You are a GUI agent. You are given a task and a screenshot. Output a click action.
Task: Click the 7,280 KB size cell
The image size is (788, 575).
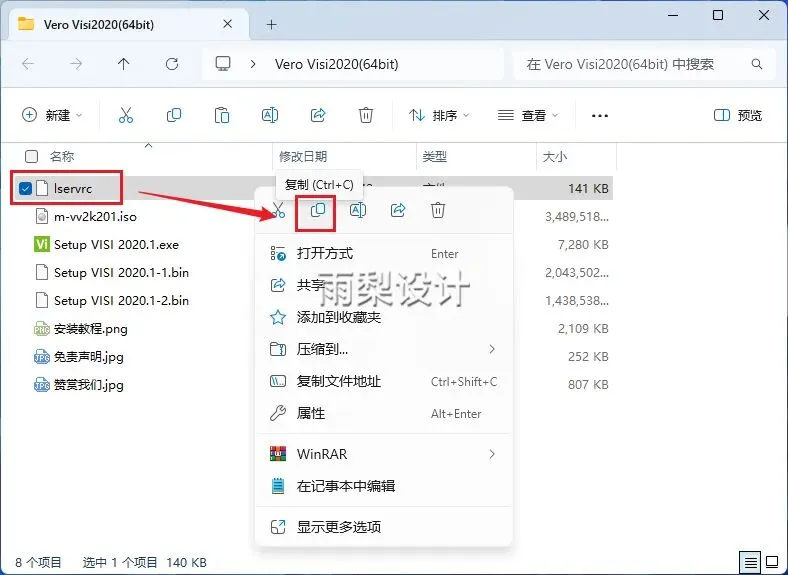(583, 244)
